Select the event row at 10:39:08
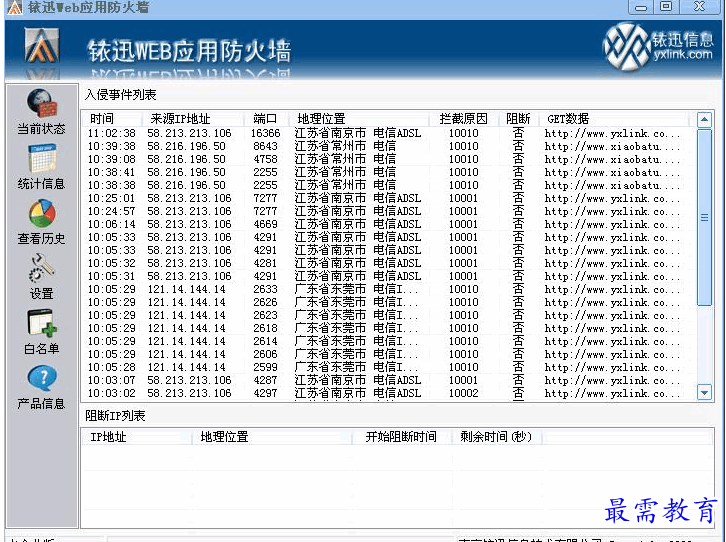 pos(384,159)
